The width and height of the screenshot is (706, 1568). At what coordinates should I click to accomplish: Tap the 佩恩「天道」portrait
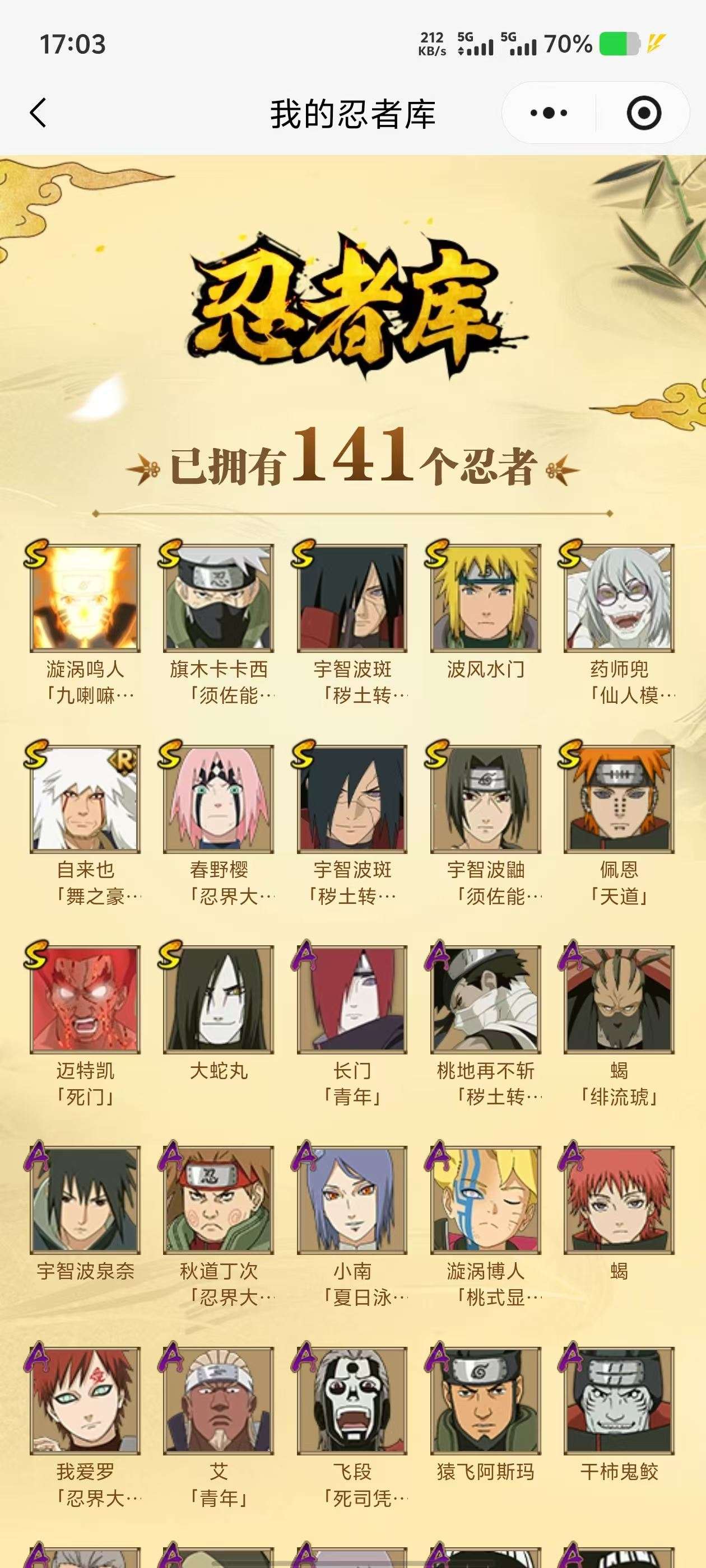(x=619, y=798)
